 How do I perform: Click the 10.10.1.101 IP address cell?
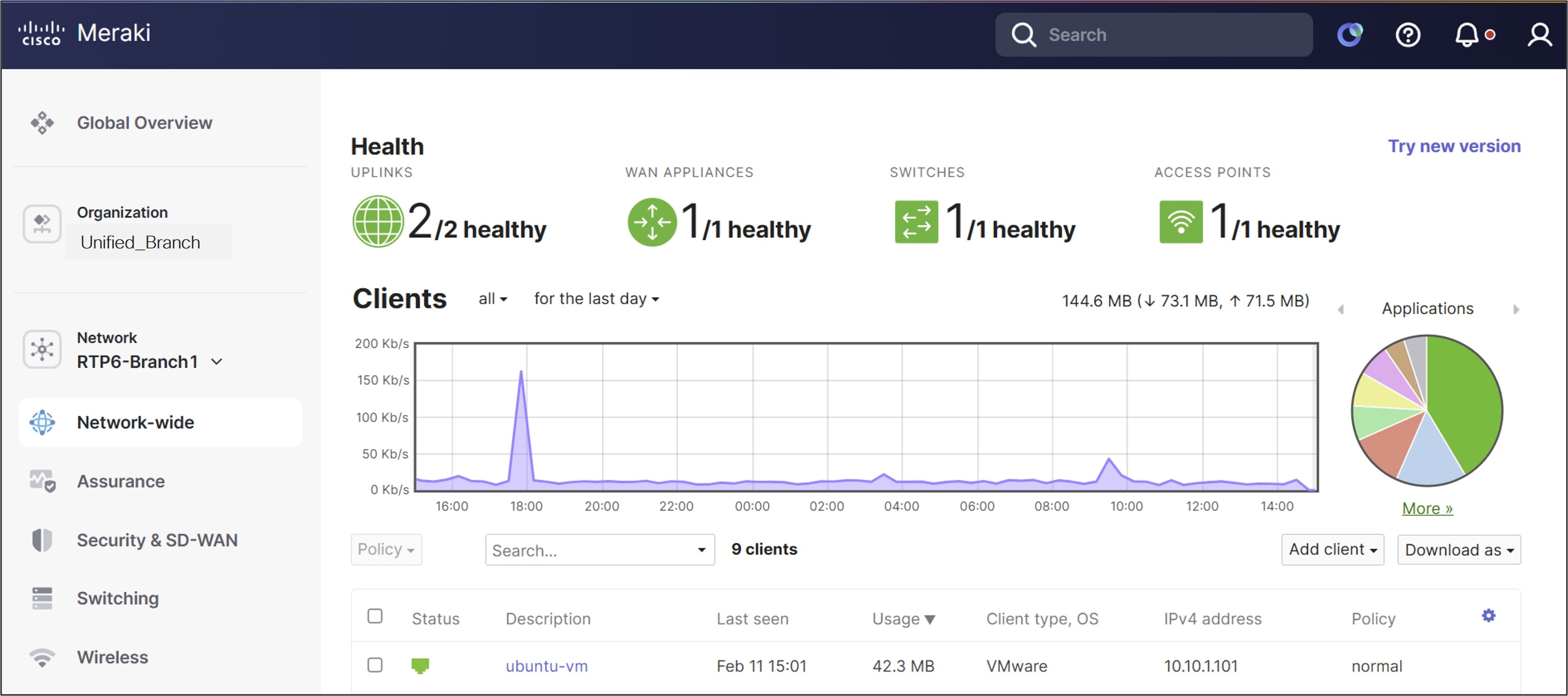pos(1200,666)
